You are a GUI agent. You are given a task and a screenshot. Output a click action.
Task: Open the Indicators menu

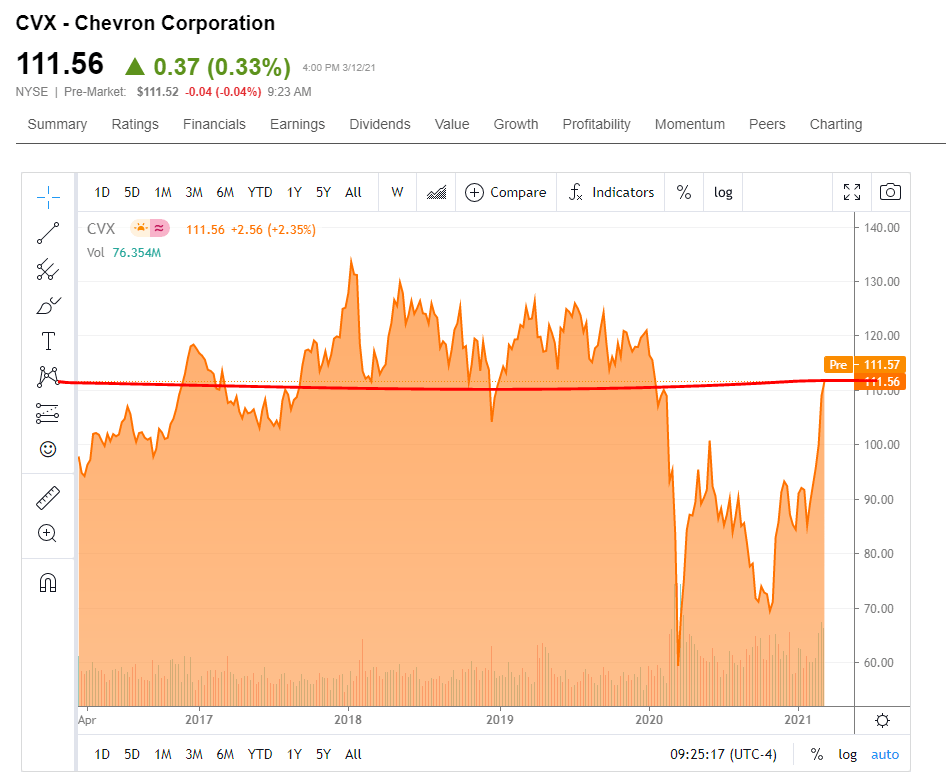[x=611, y=192]
